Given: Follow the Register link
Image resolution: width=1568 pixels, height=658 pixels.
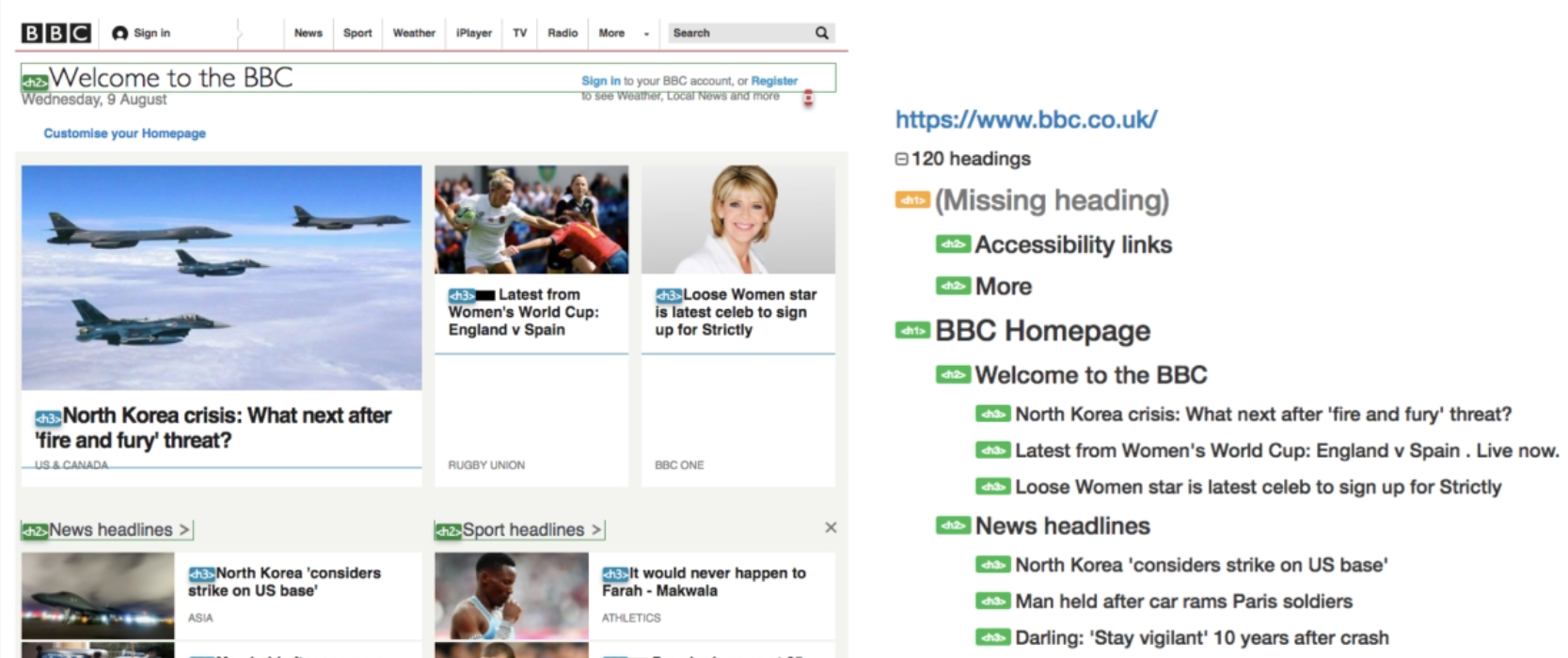Looking at the screenshot, I should click(774, 81).
